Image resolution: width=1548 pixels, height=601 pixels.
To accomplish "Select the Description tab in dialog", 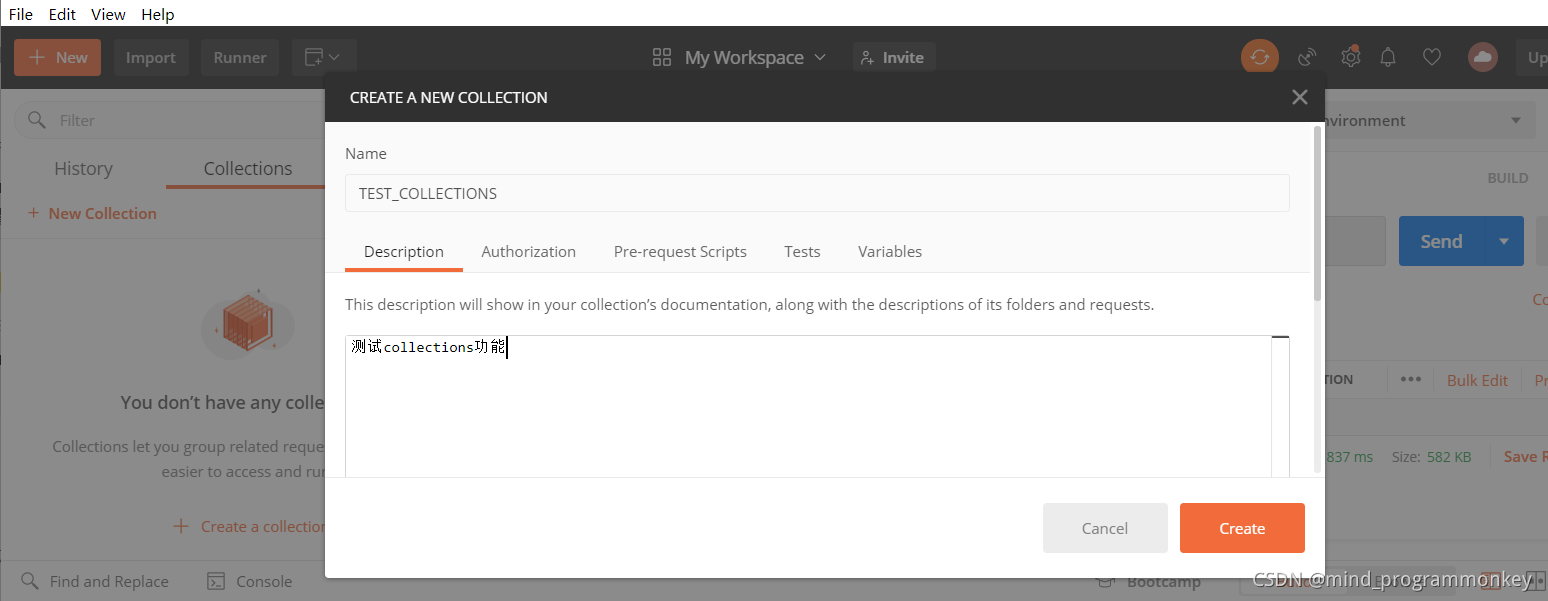I will [404, 252].
